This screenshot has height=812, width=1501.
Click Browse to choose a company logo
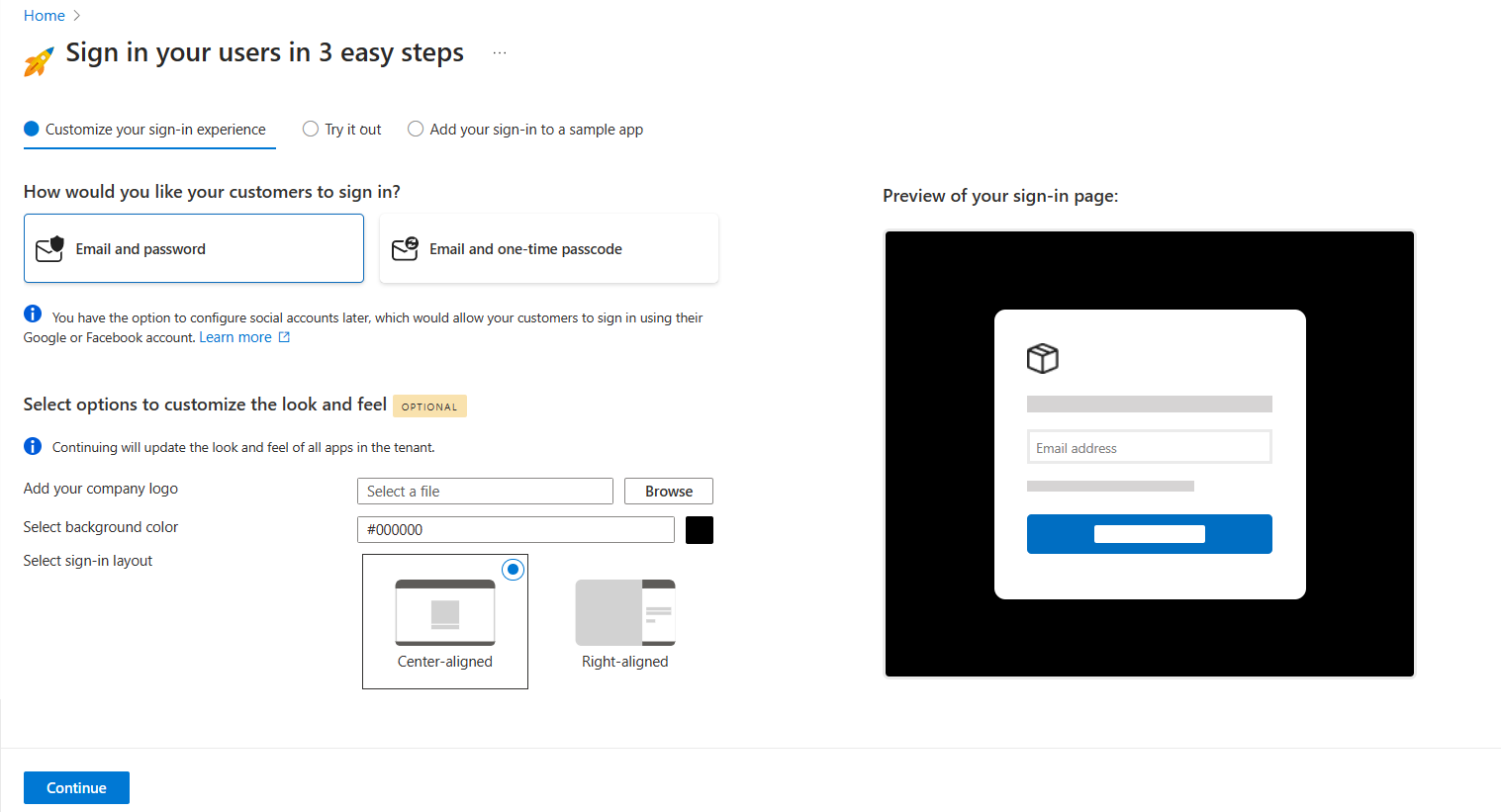click(668, 491)
